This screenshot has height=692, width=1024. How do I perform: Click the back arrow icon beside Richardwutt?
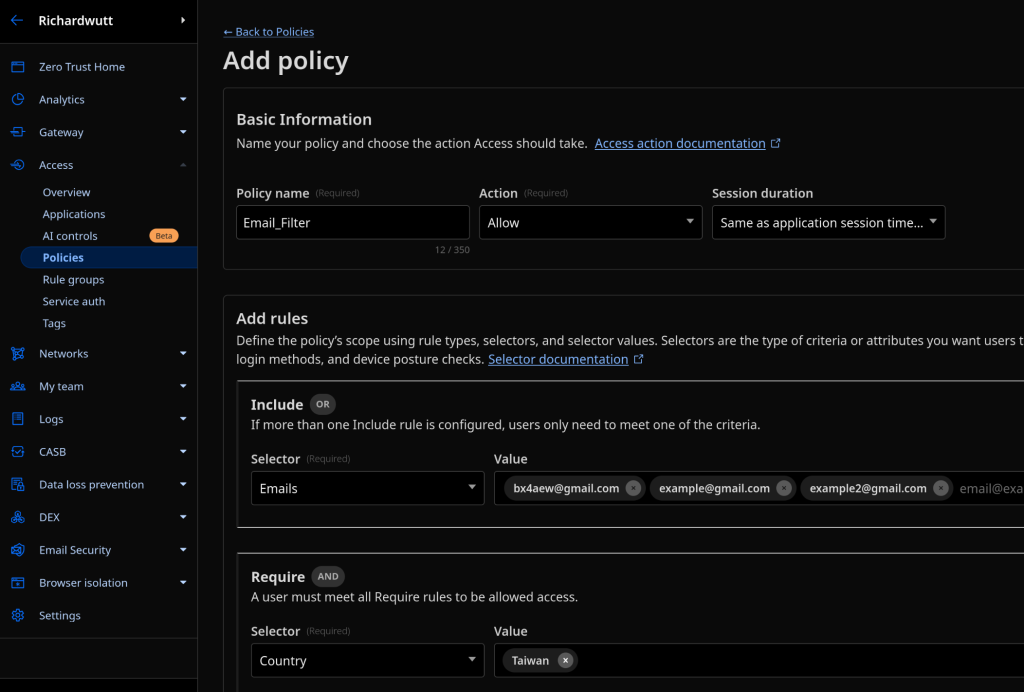[x=16, y=20]
